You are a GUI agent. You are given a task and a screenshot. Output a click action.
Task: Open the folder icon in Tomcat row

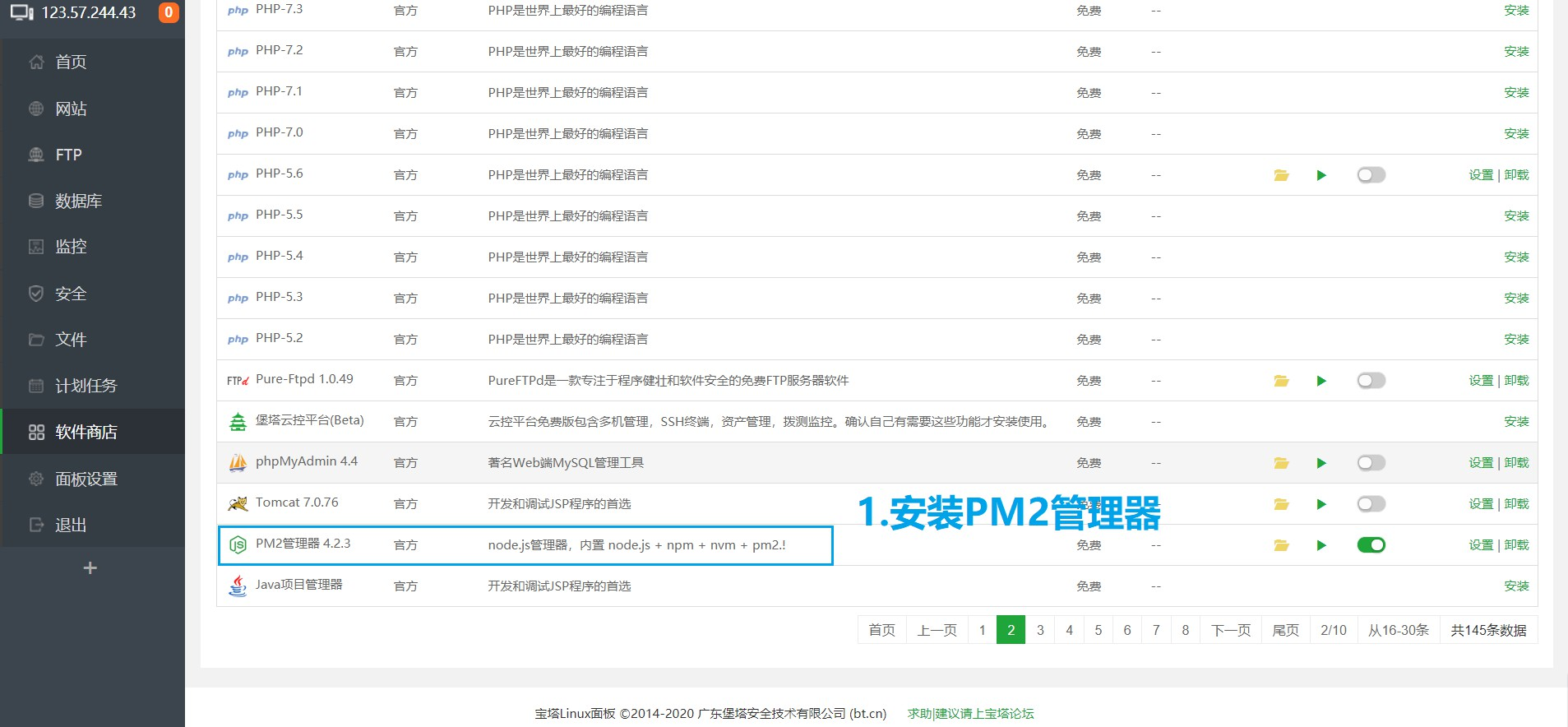point(1281,504)
